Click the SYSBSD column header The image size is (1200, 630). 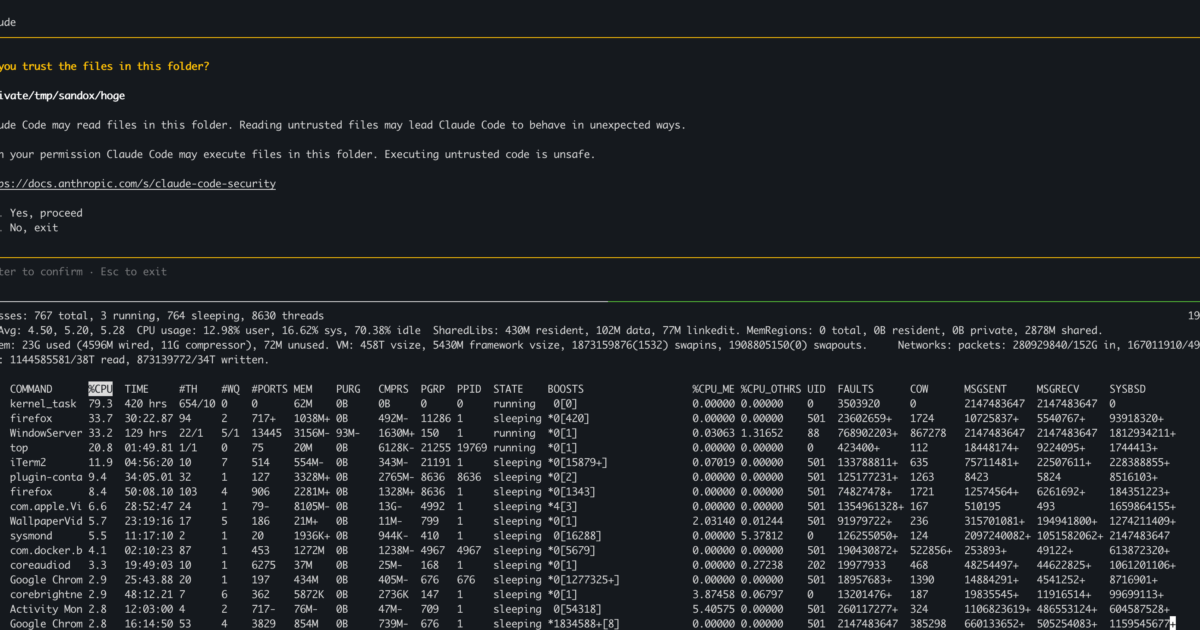(1128, 389)
